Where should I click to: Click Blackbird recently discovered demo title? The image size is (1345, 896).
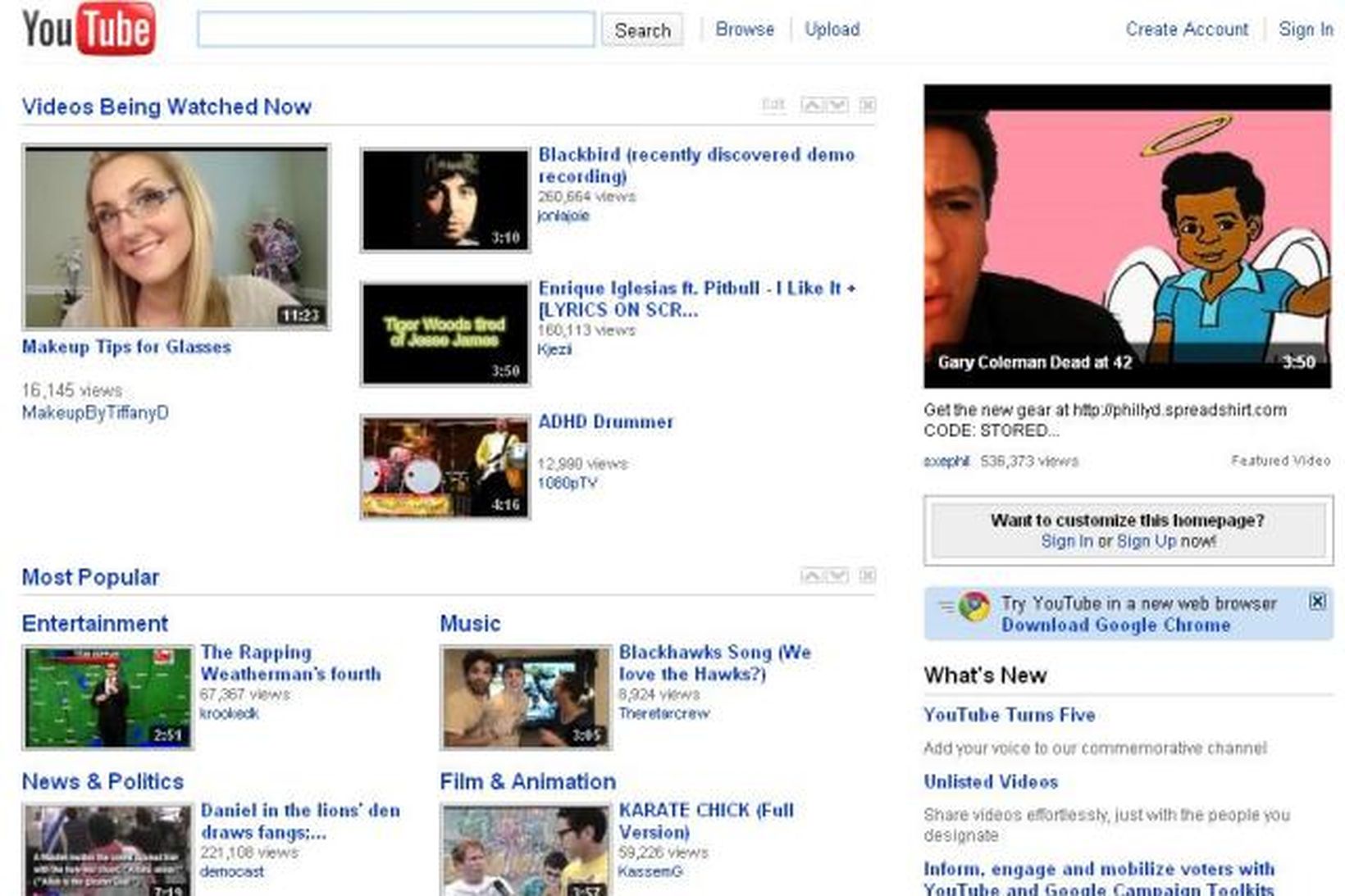696,165
